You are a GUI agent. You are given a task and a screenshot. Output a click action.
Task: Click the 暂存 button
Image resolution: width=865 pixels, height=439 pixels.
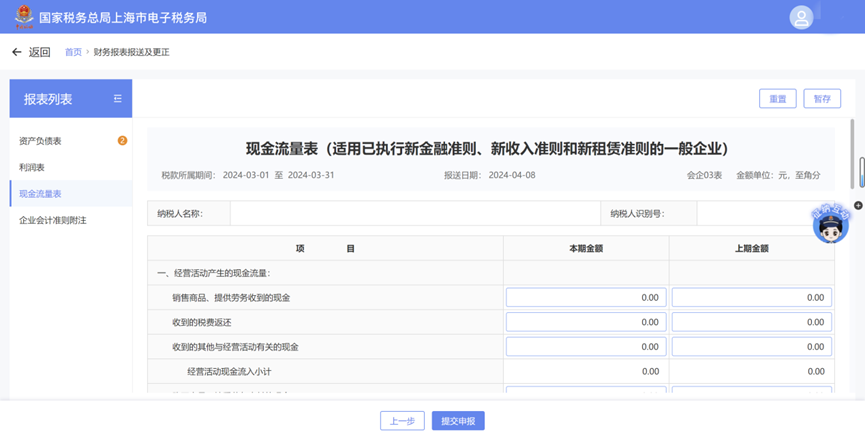click(x=822, y=99)
